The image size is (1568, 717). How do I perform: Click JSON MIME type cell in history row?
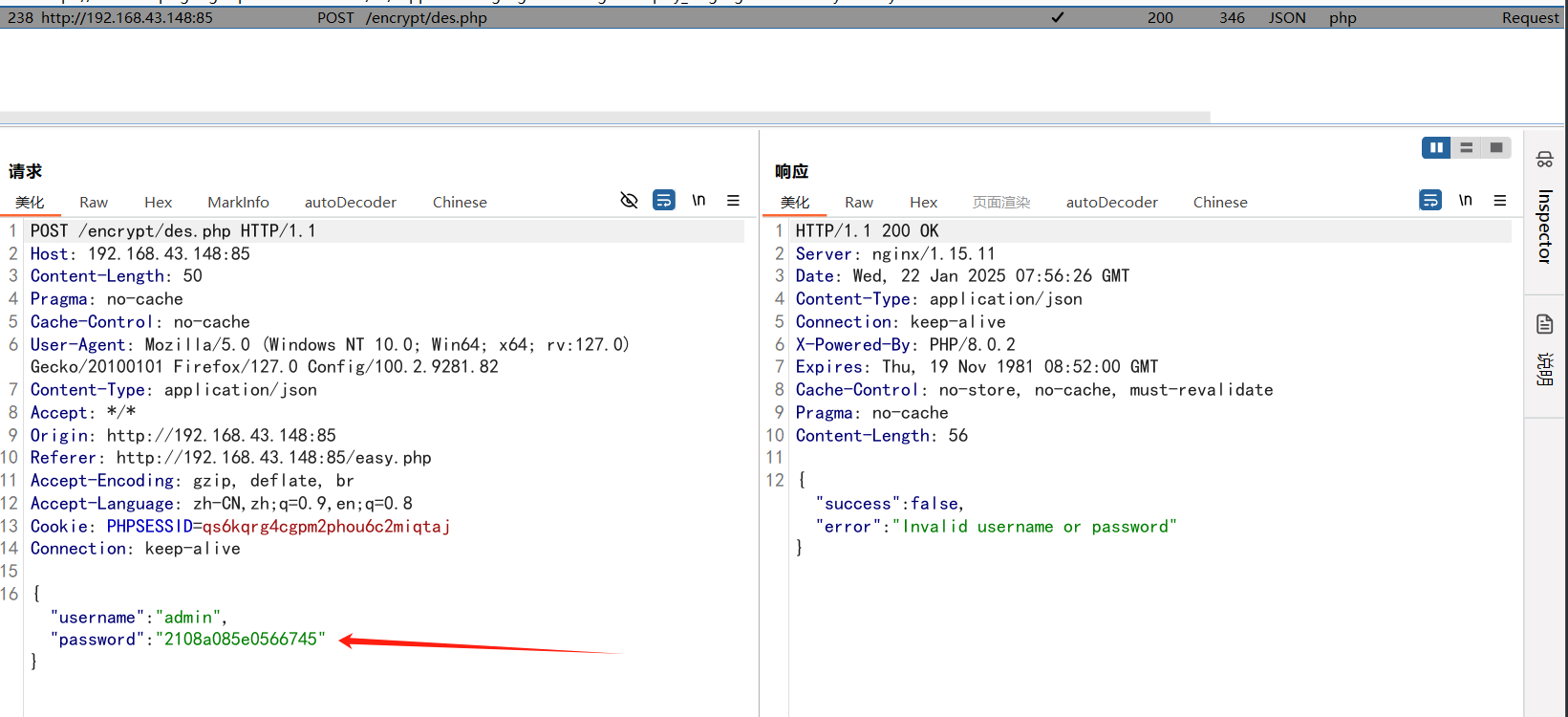(x=1287, y=17)
